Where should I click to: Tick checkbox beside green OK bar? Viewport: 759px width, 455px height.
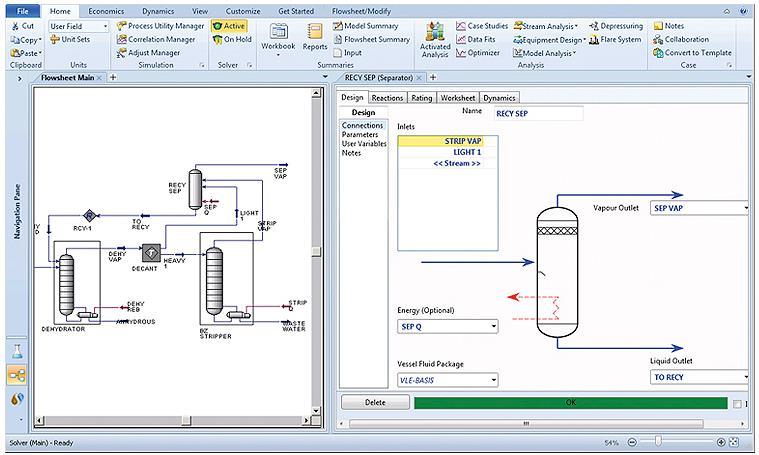click(x=737, y=403)
